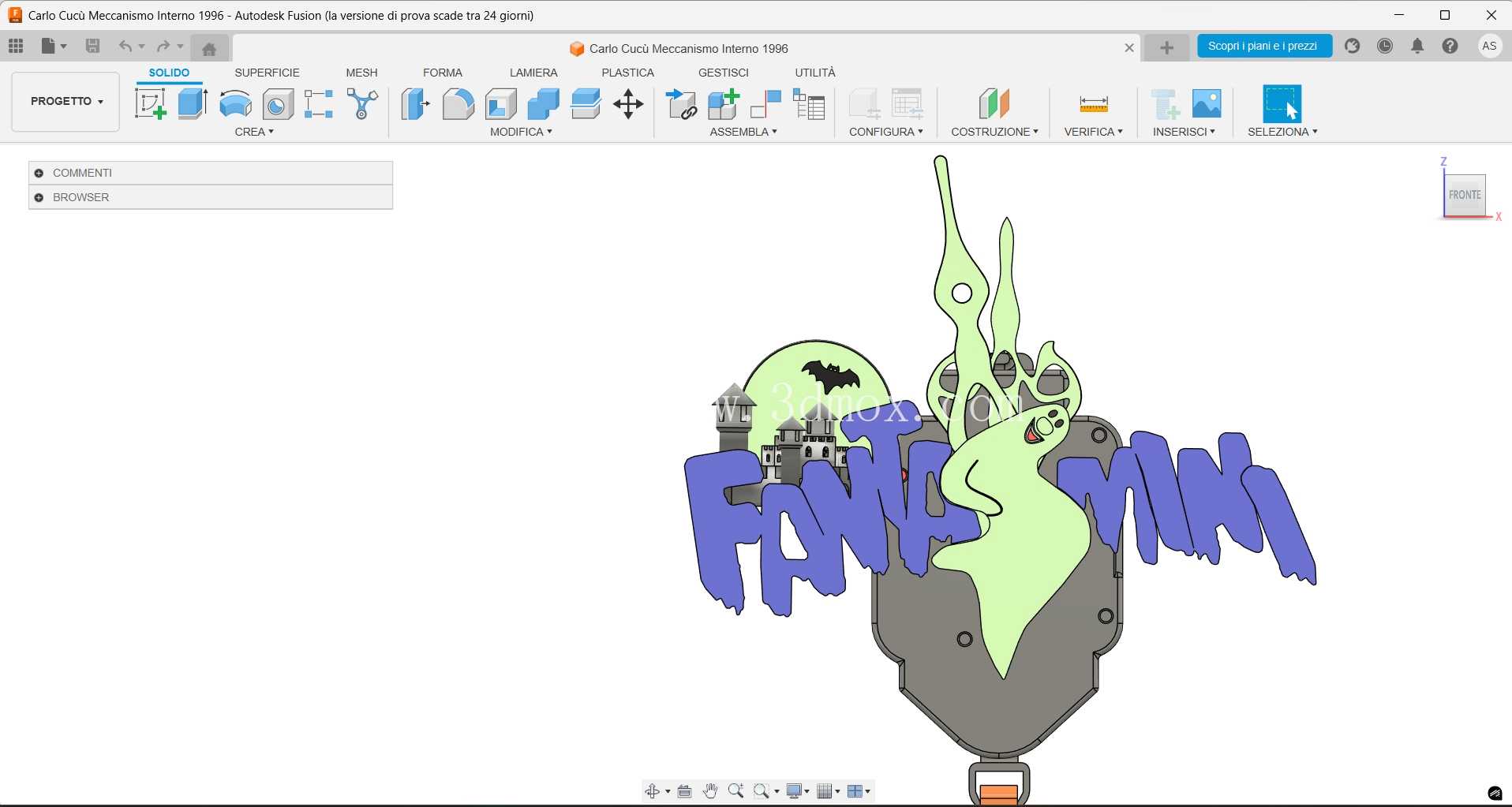Open the extensions icon
The height and width of the screenshot is (807, 1512).
(1353, 46)
